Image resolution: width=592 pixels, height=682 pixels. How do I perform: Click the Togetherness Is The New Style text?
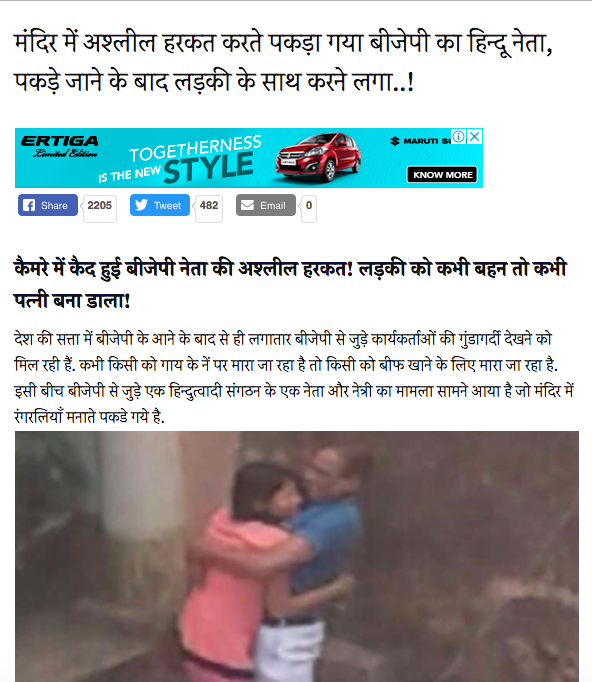coord(180,159)
